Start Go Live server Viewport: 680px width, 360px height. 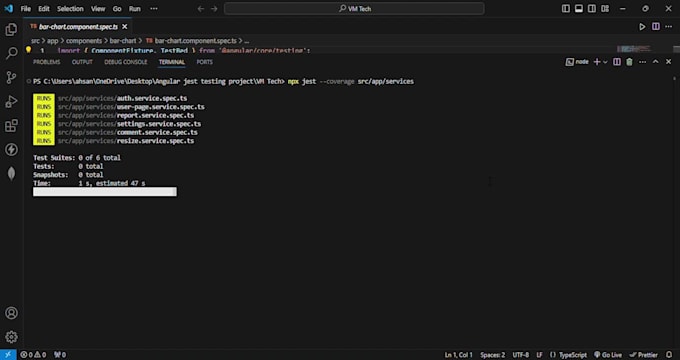point(608,355)
